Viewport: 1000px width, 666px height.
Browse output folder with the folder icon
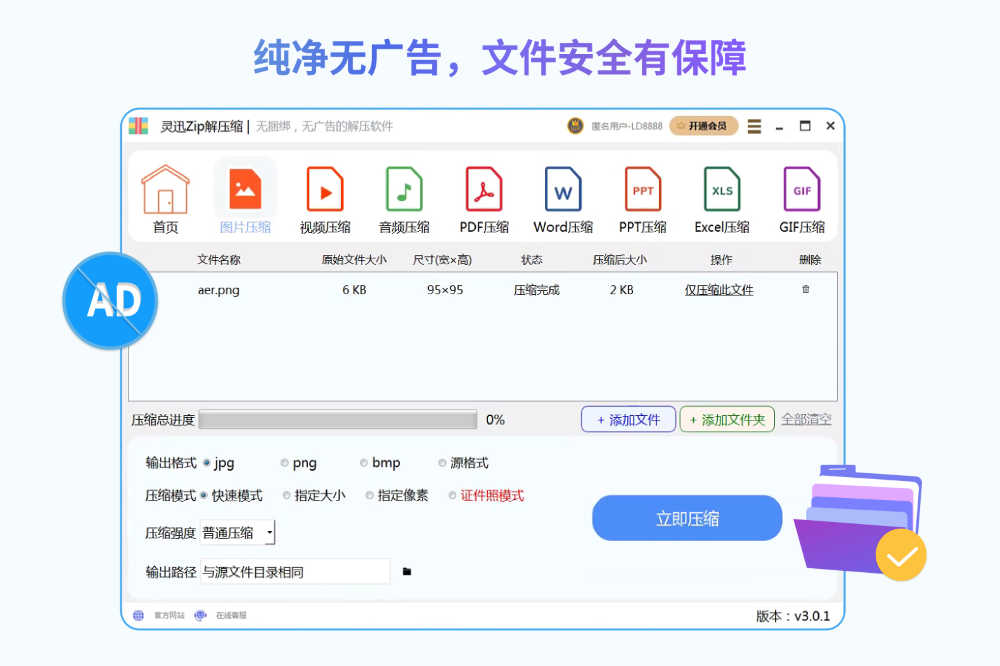[407, 572]
